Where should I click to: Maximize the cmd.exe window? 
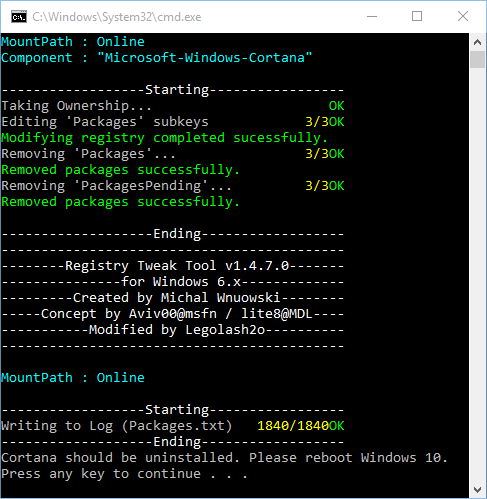[x=417, y=16]
